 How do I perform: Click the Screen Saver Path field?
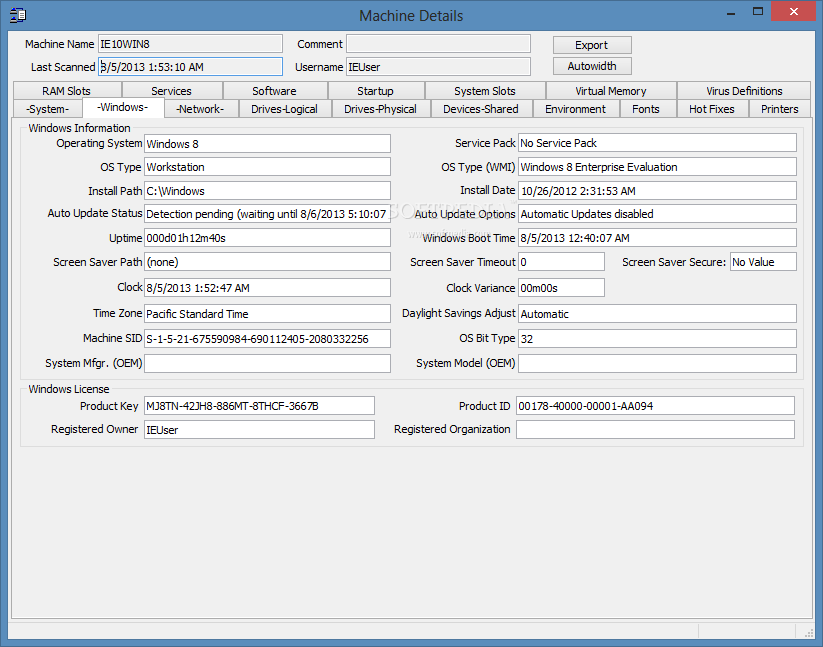pyautogui.click(x=268, y=262)
